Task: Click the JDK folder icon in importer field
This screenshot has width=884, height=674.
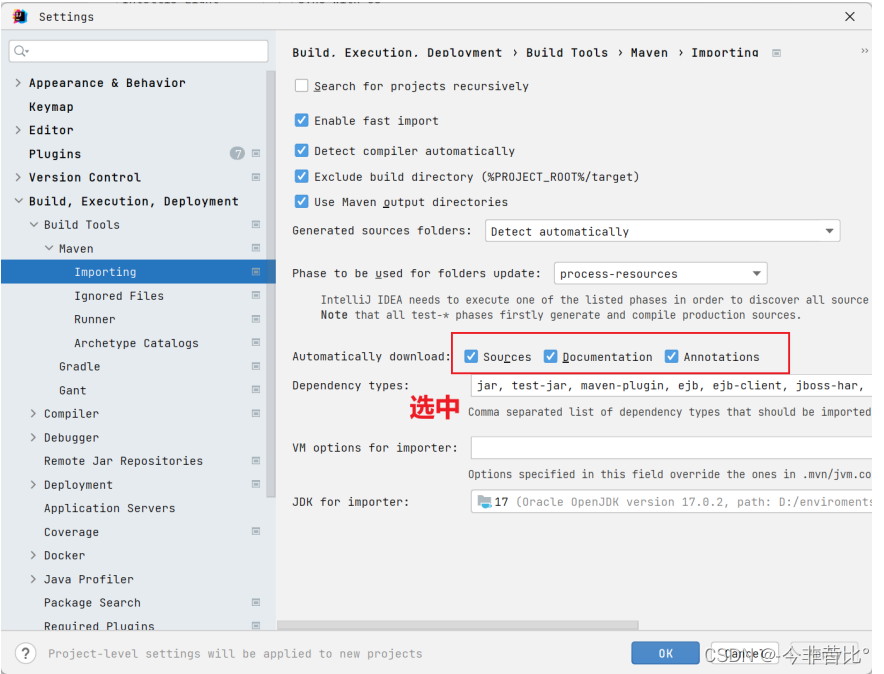Action: (484, 502)
